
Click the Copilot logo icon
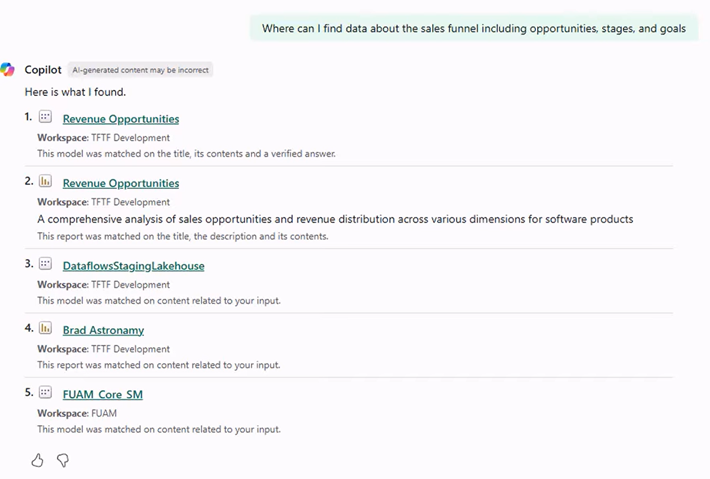(x=8, y=69)
